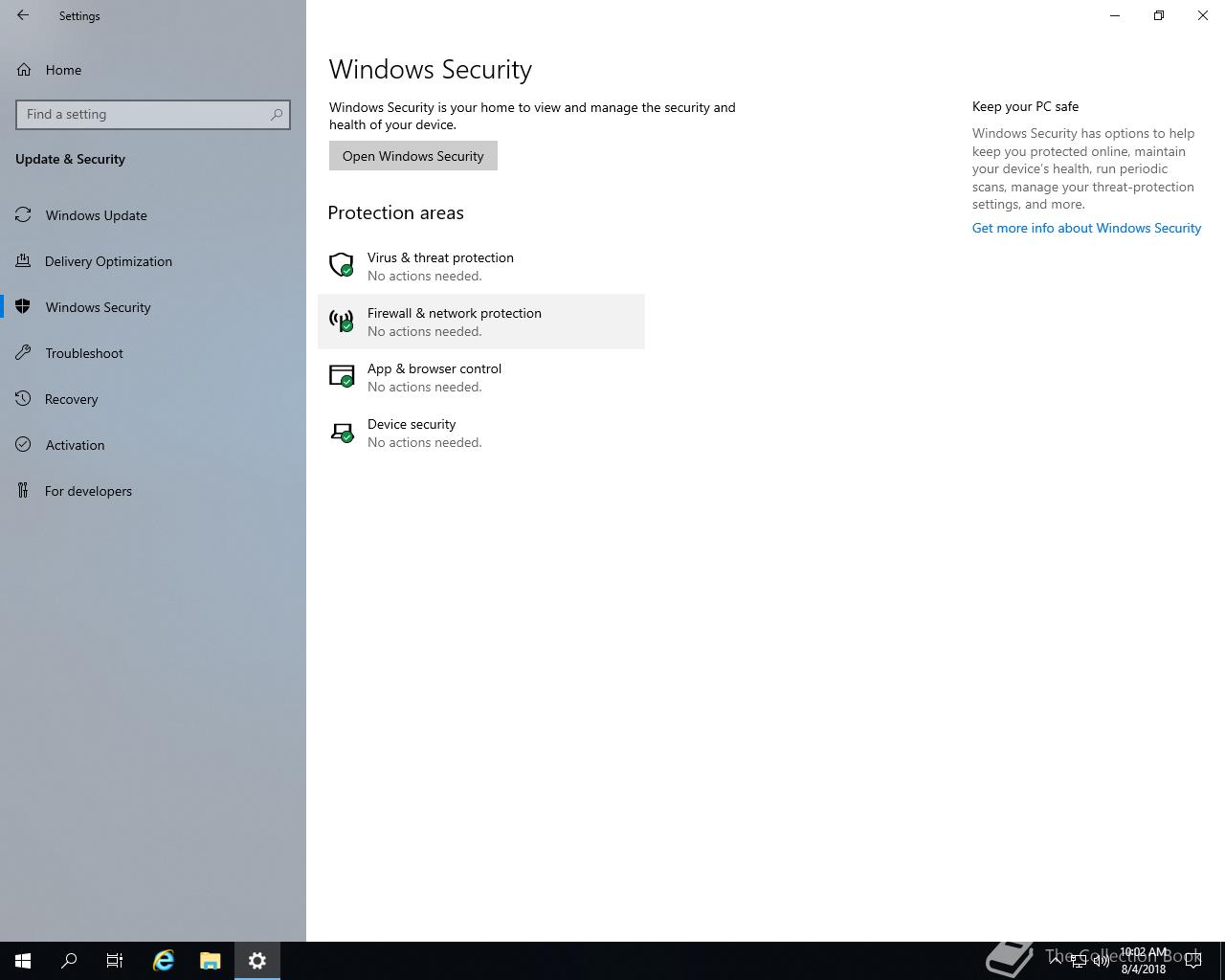Open Virus & threat protection area
The height and width of the screenshot is (980, 1225).
[481, 266]
